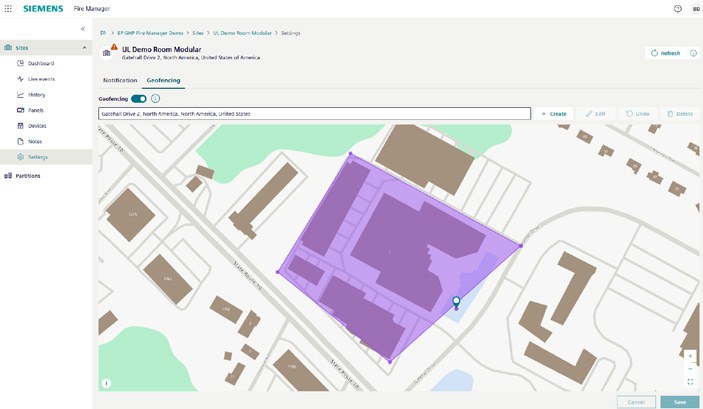Open Devices in the sidebar

click(37, 126)
